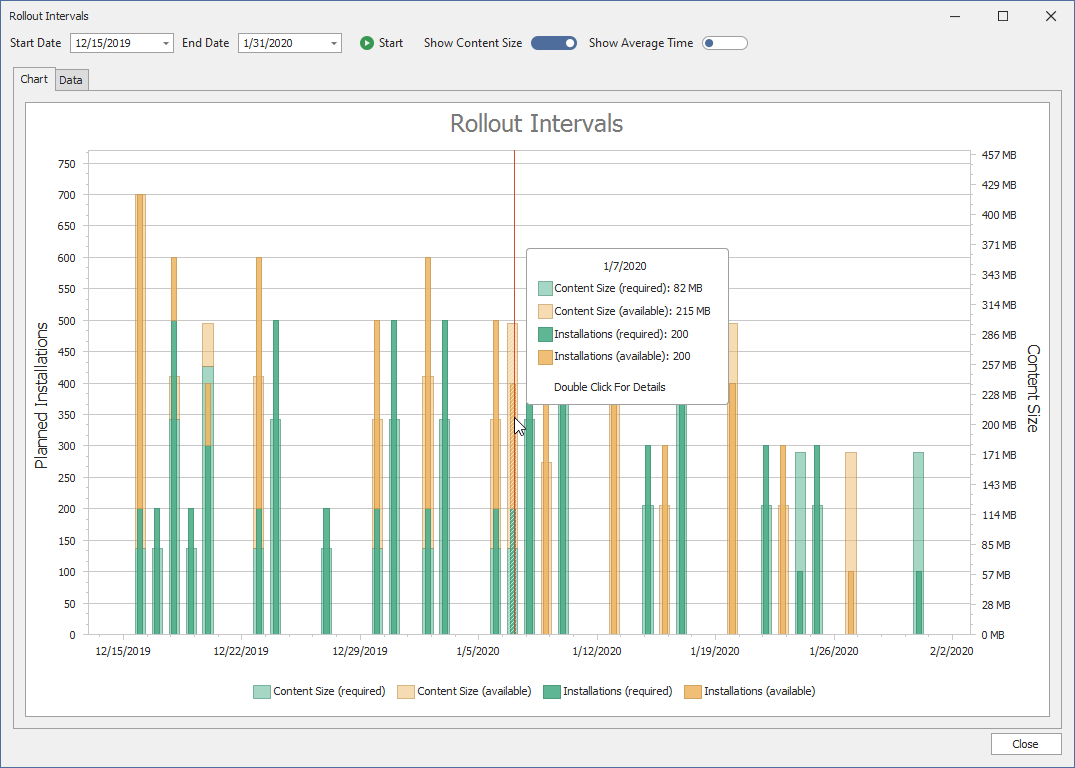Click the Content Size (available) legend swatch
This screenshot has height=768, width=1075.
coord(406,692)
